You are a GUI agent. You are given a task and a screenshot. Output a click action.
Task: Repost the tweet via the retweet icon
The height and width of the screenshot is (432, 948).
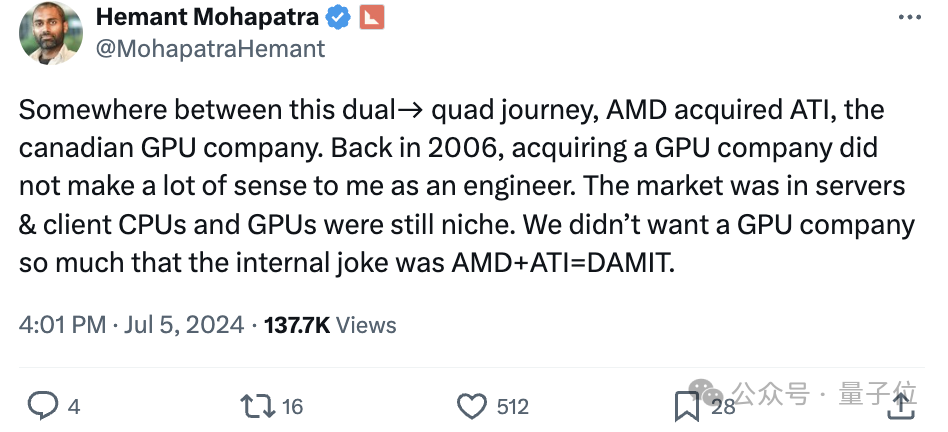257,405
